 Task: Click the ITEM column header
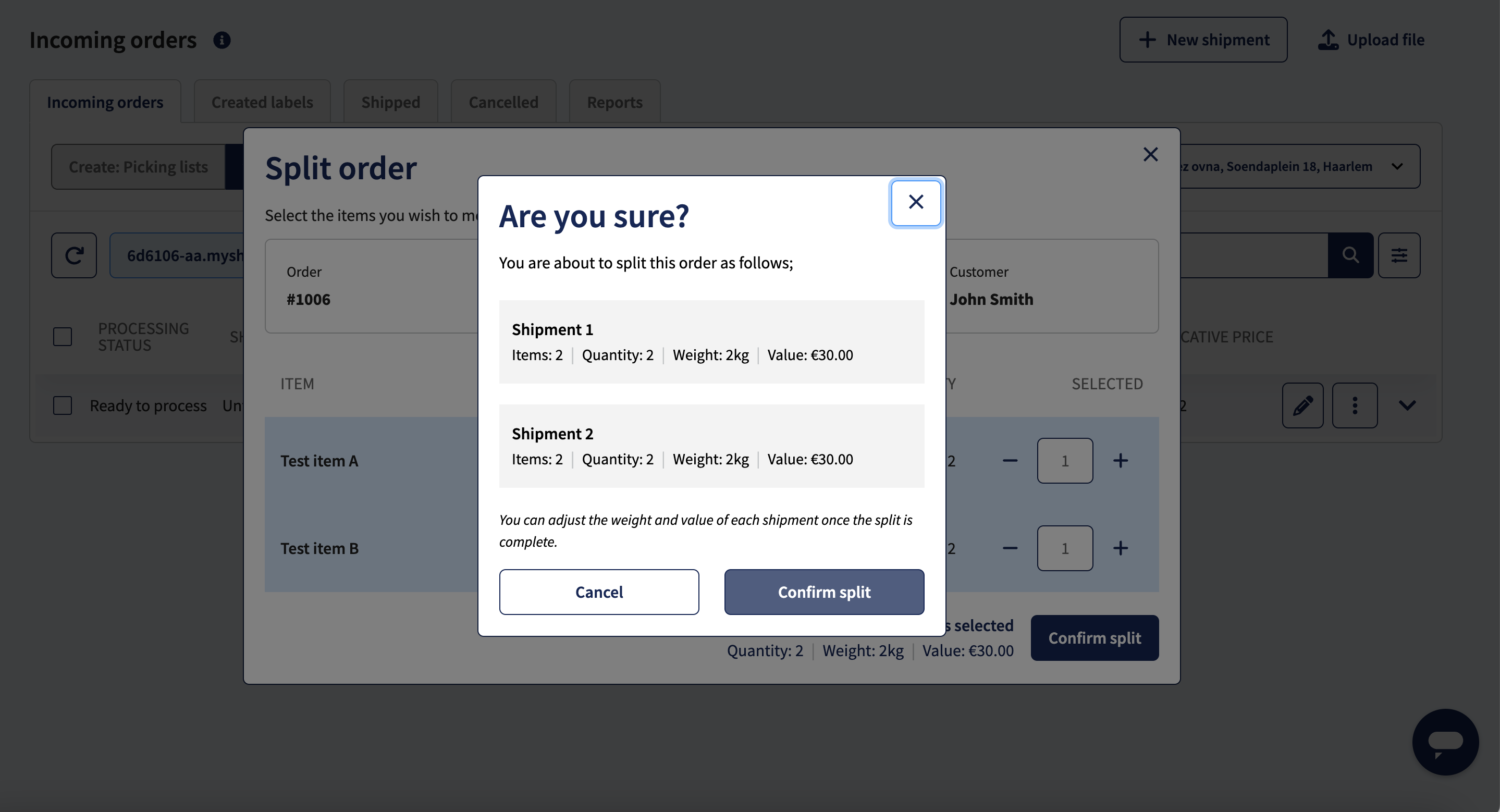pos(297,384)
